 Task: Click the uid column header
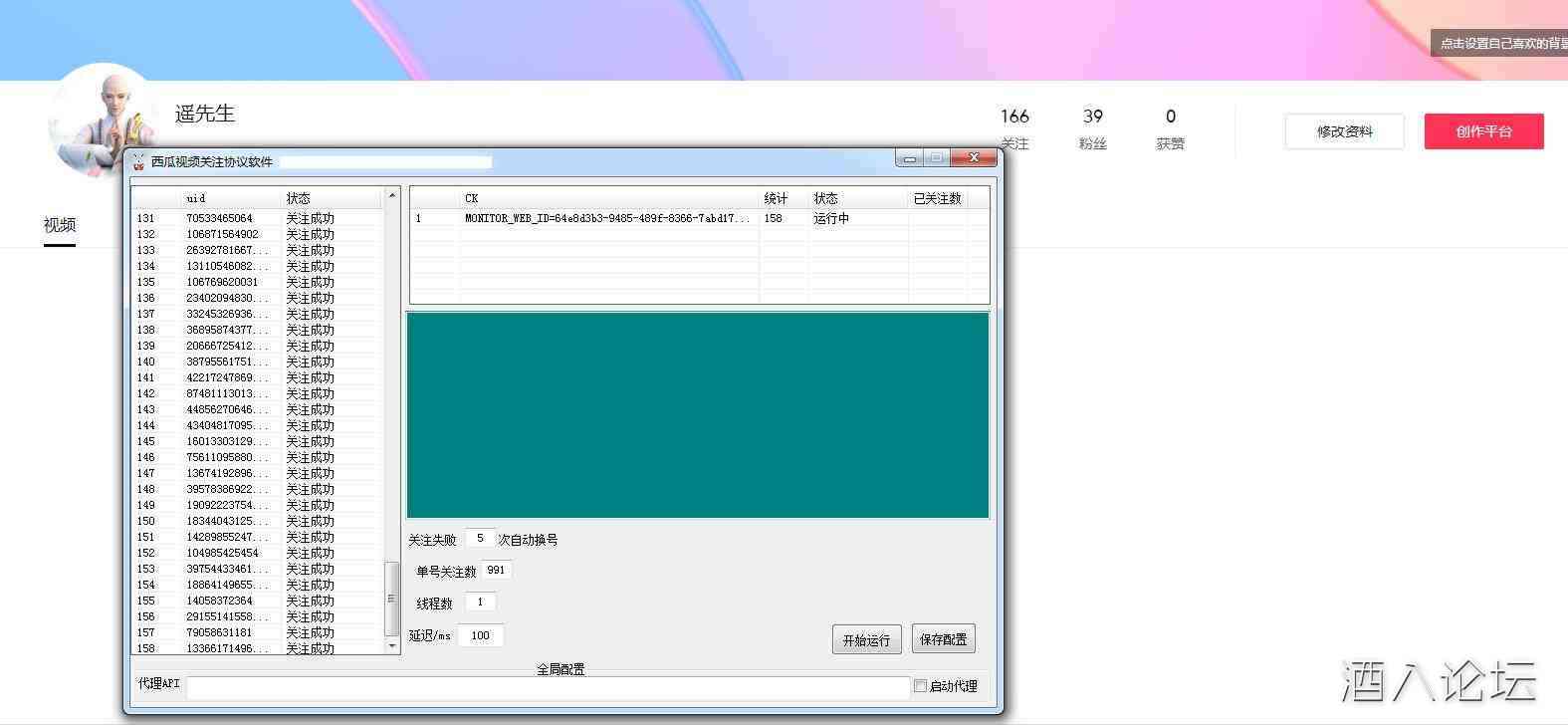tap(231, 198)
